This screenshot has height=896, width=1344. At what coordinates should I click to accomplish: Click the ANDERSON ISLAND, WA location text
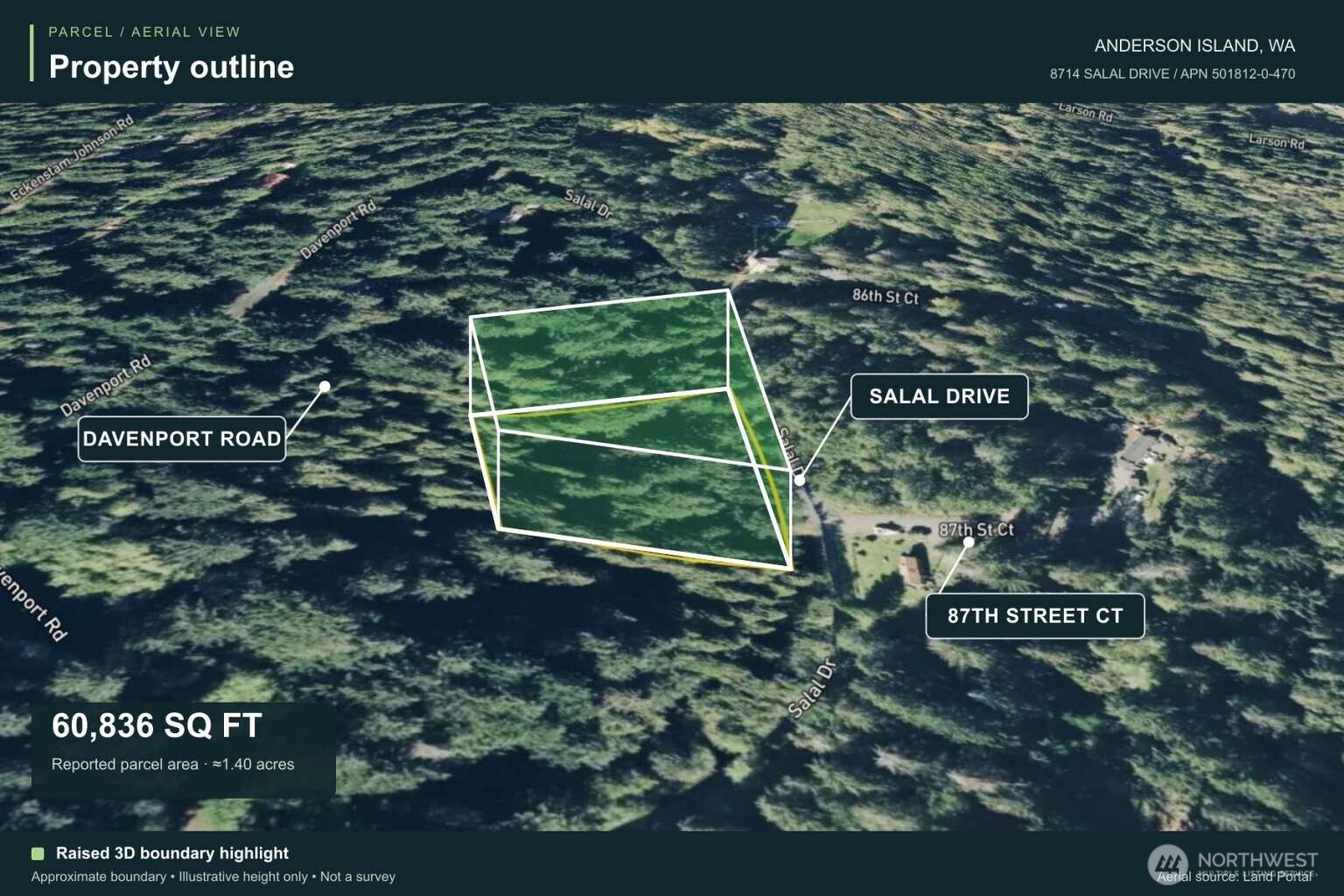pos(1194,45)
